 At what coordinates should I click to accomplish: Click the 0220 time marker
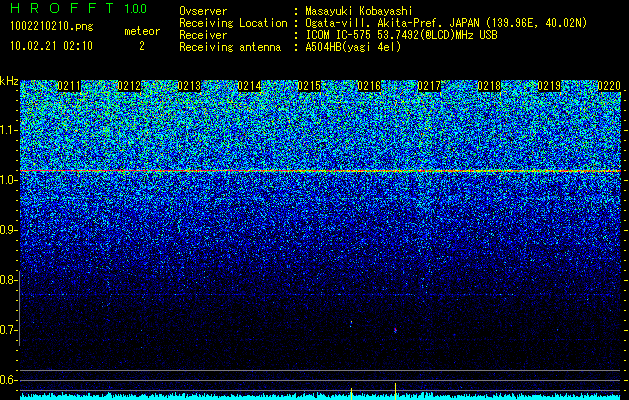(x=609, y=86)
